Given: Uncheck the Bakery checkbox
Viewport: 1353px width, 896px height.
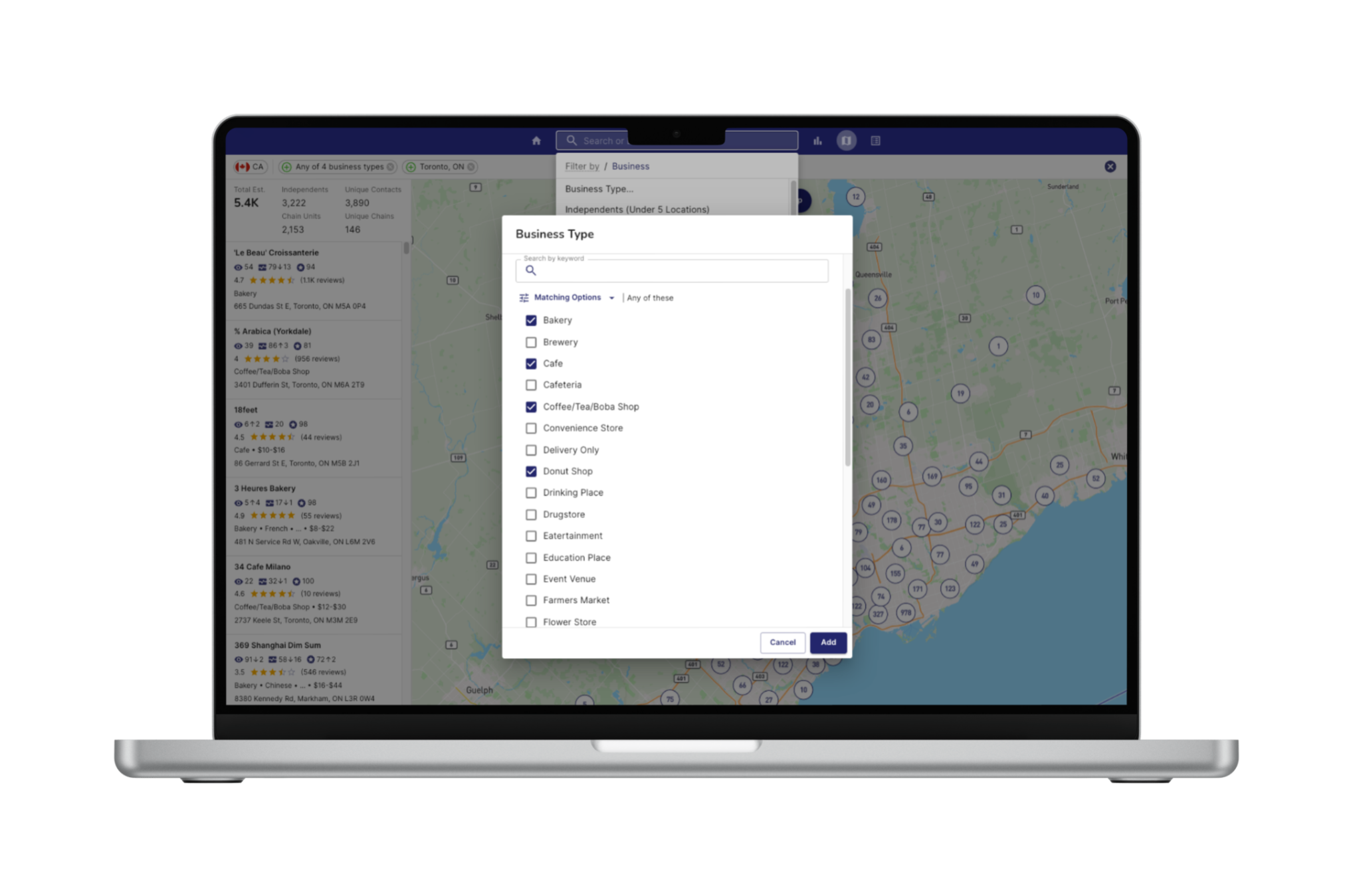Looking at the screenshot, I should tap(531, 320).
